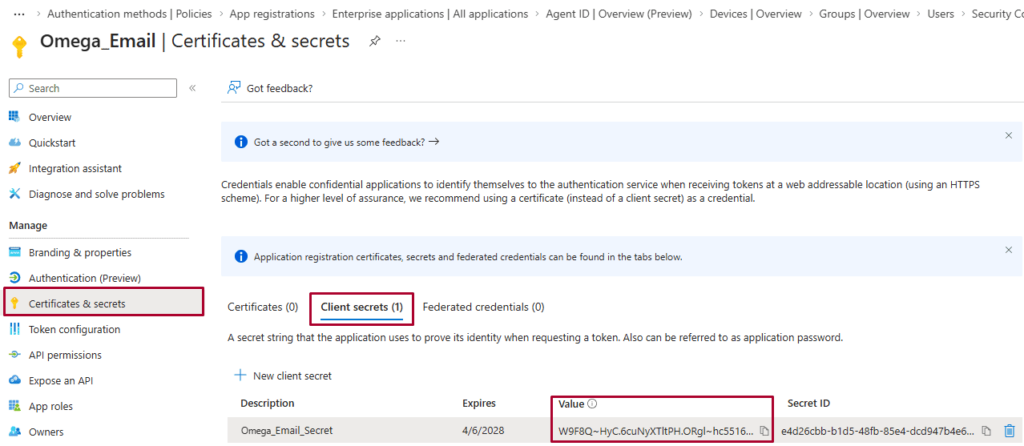Screen dimensions: 1024x446
Task: Click the Branding & properties card icon
Action: (14, 253)
